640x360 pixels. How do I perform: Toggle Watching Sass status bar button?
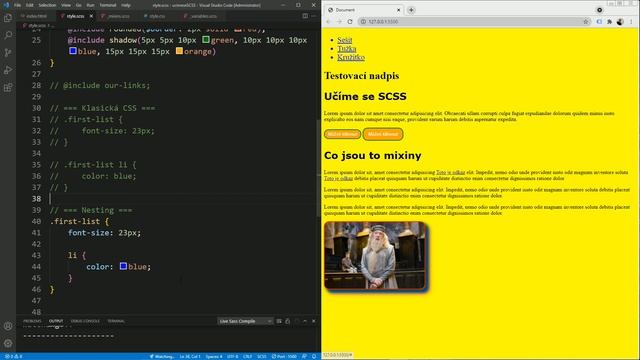[162, 356]
